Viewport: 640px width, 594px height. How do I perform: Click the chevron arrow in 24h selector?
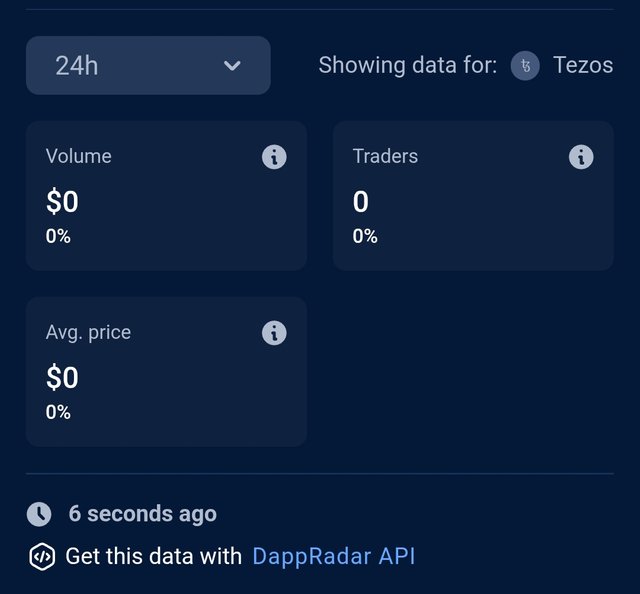[232, 66]
